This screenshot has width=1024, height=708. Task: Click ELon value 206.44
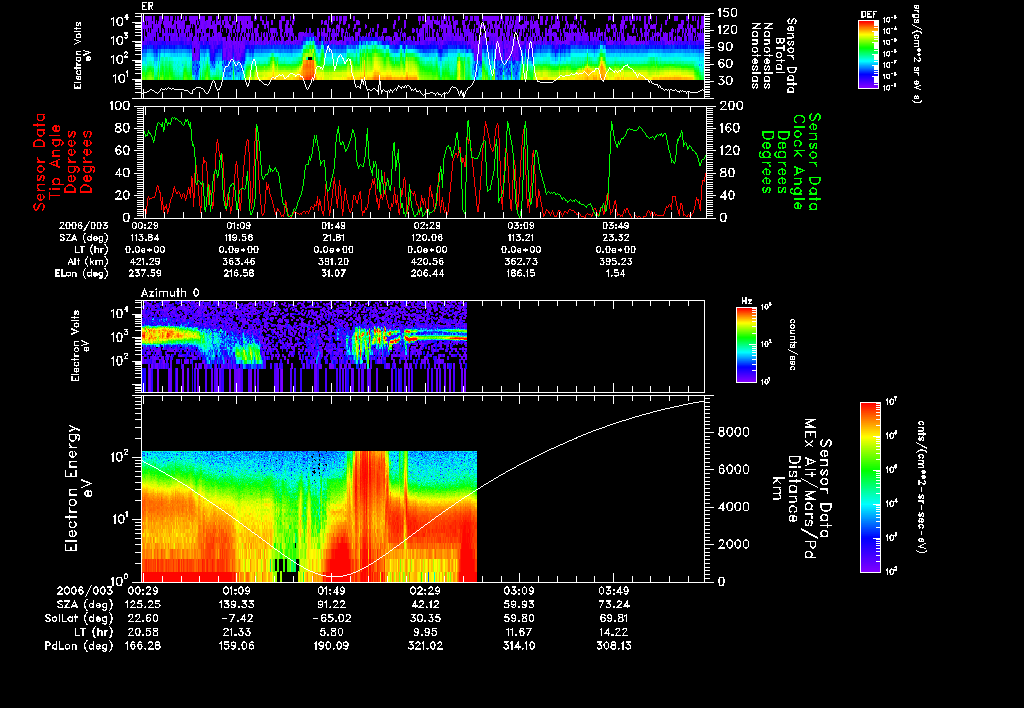click(427, 273)
